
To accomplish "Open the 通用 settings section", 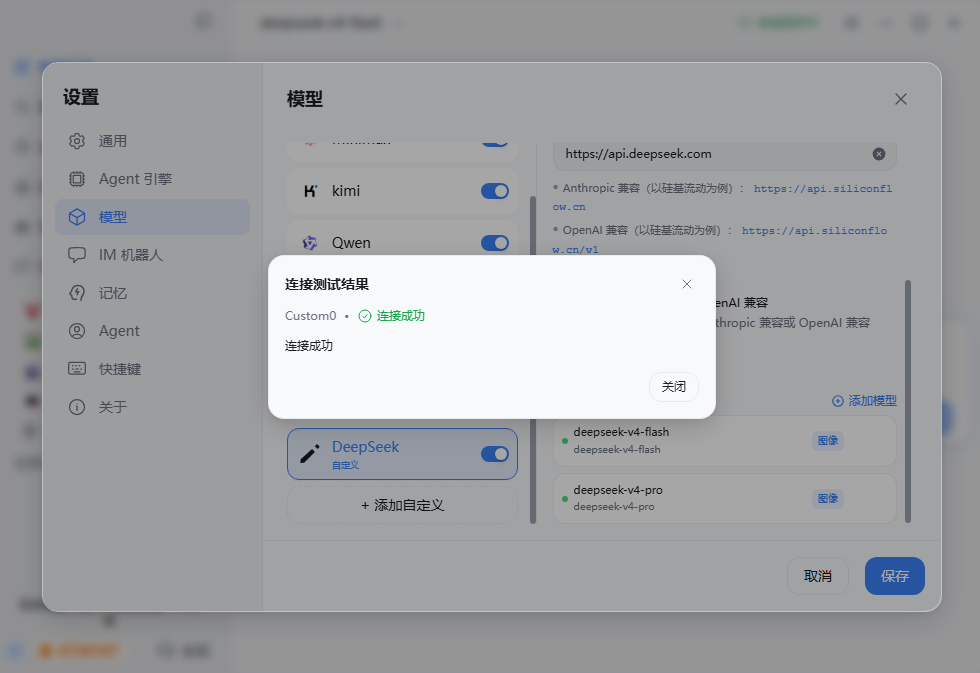I will click(152, 141).
